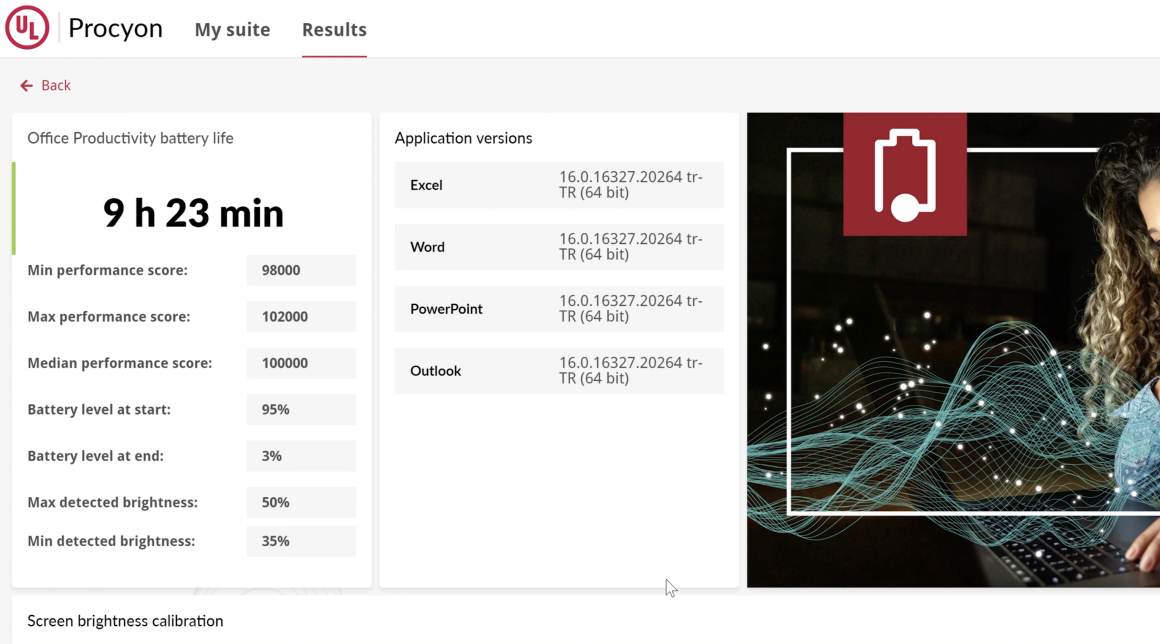Screen dimensions: 1160x644
Task: Click the Min detected brightness label
Action: 111,541
